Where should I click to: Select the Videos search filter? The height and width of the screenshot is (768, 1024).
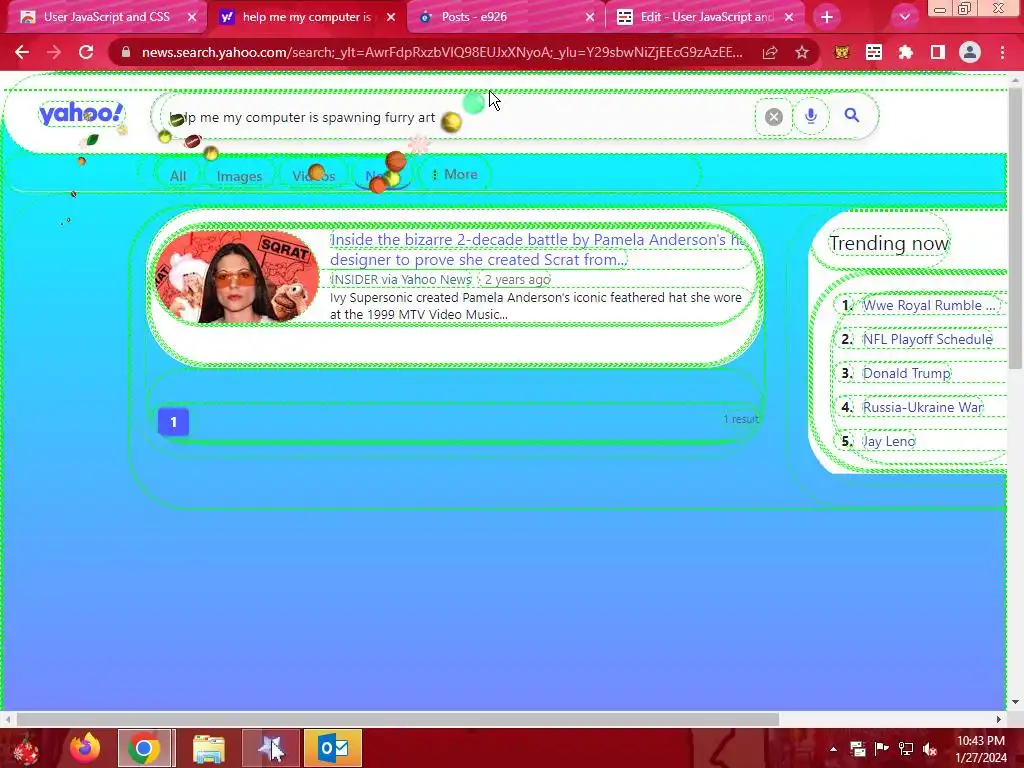[313, 176]
